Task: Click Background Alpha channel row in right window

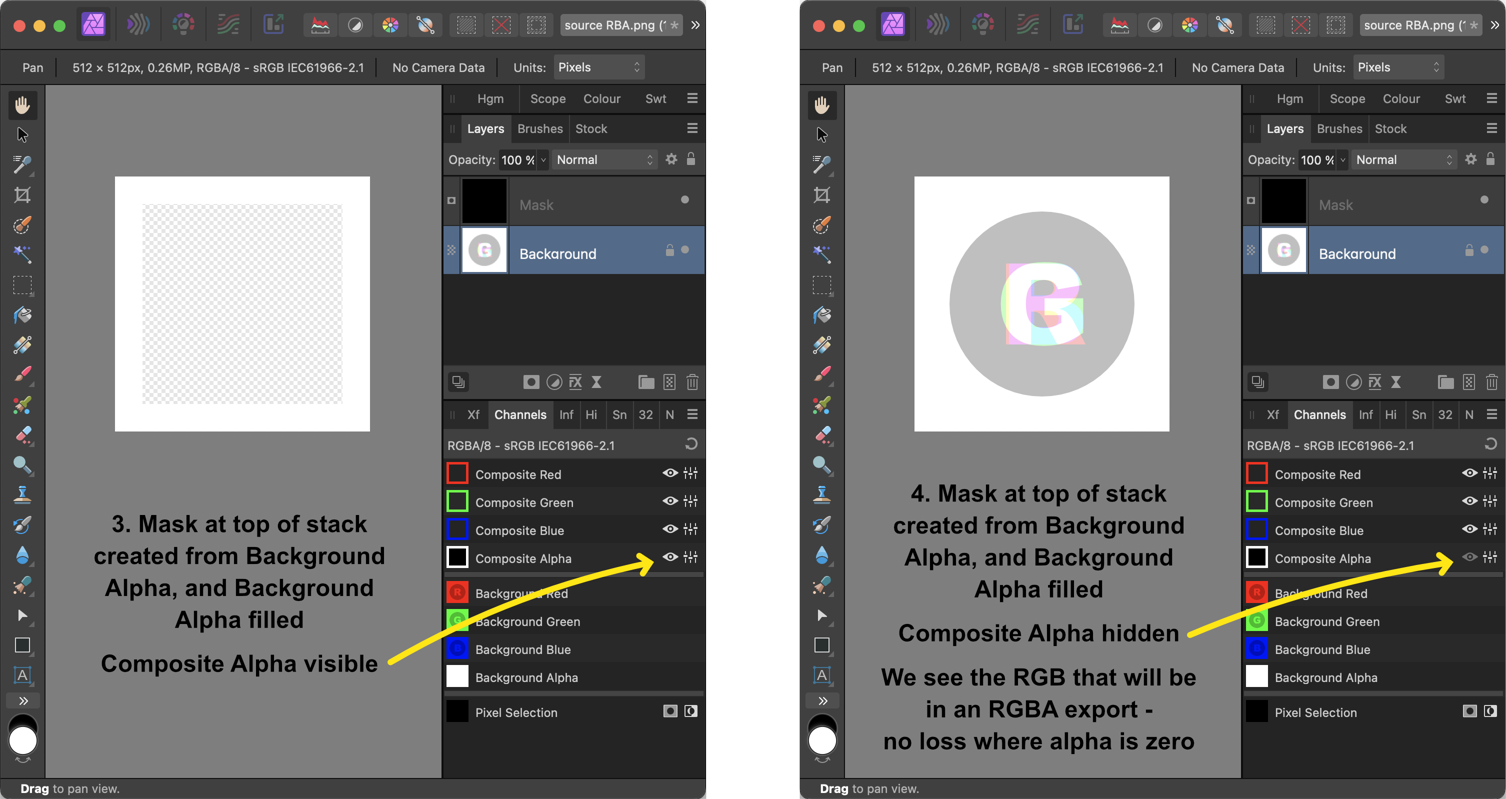Action: tap(1373, 677)
